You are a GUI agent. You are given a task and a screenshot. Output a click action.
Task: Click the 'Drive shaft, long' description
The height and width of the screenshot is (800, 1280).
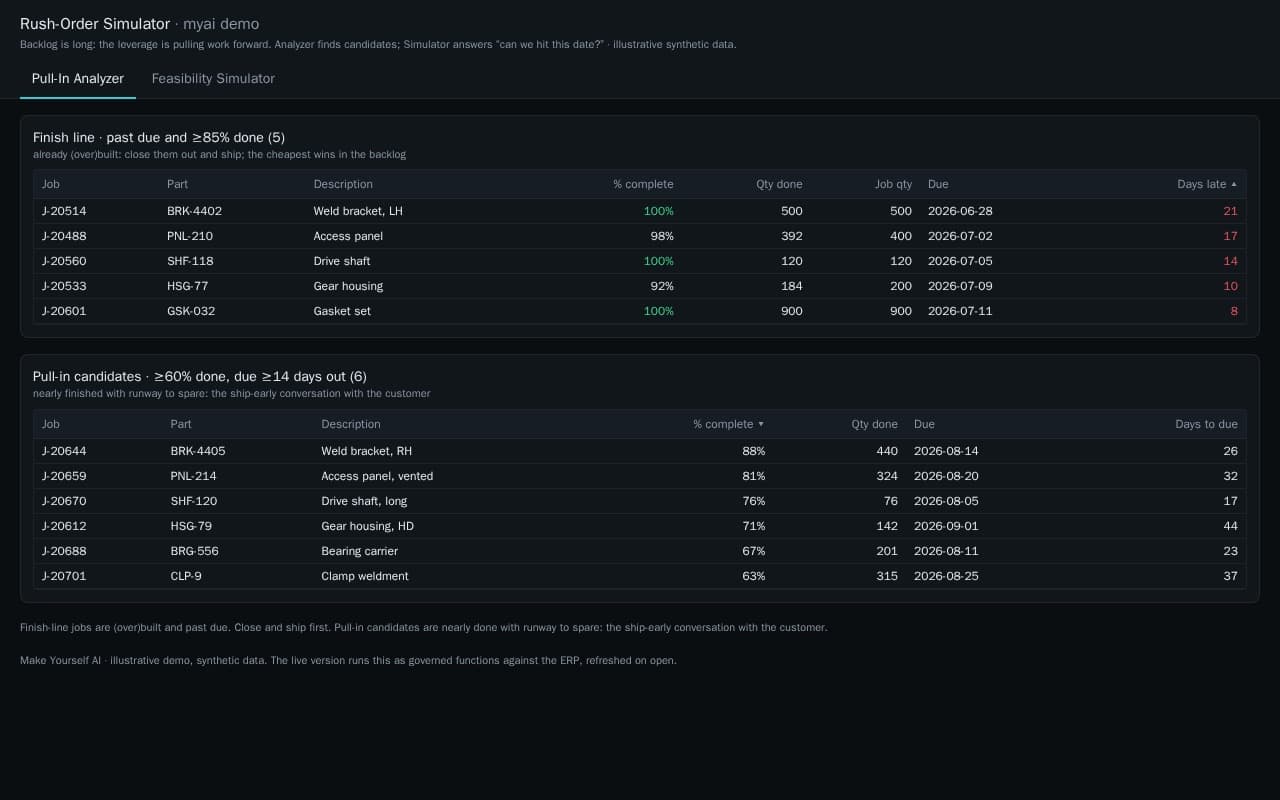pos(364,501)
